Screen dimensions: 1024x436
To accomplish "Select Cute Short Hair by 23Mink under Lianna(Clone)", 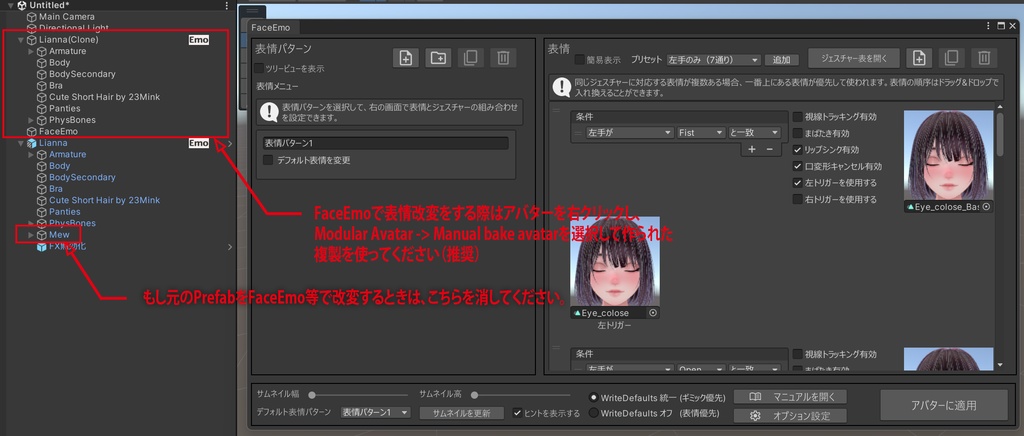I will tap(104, 97).
